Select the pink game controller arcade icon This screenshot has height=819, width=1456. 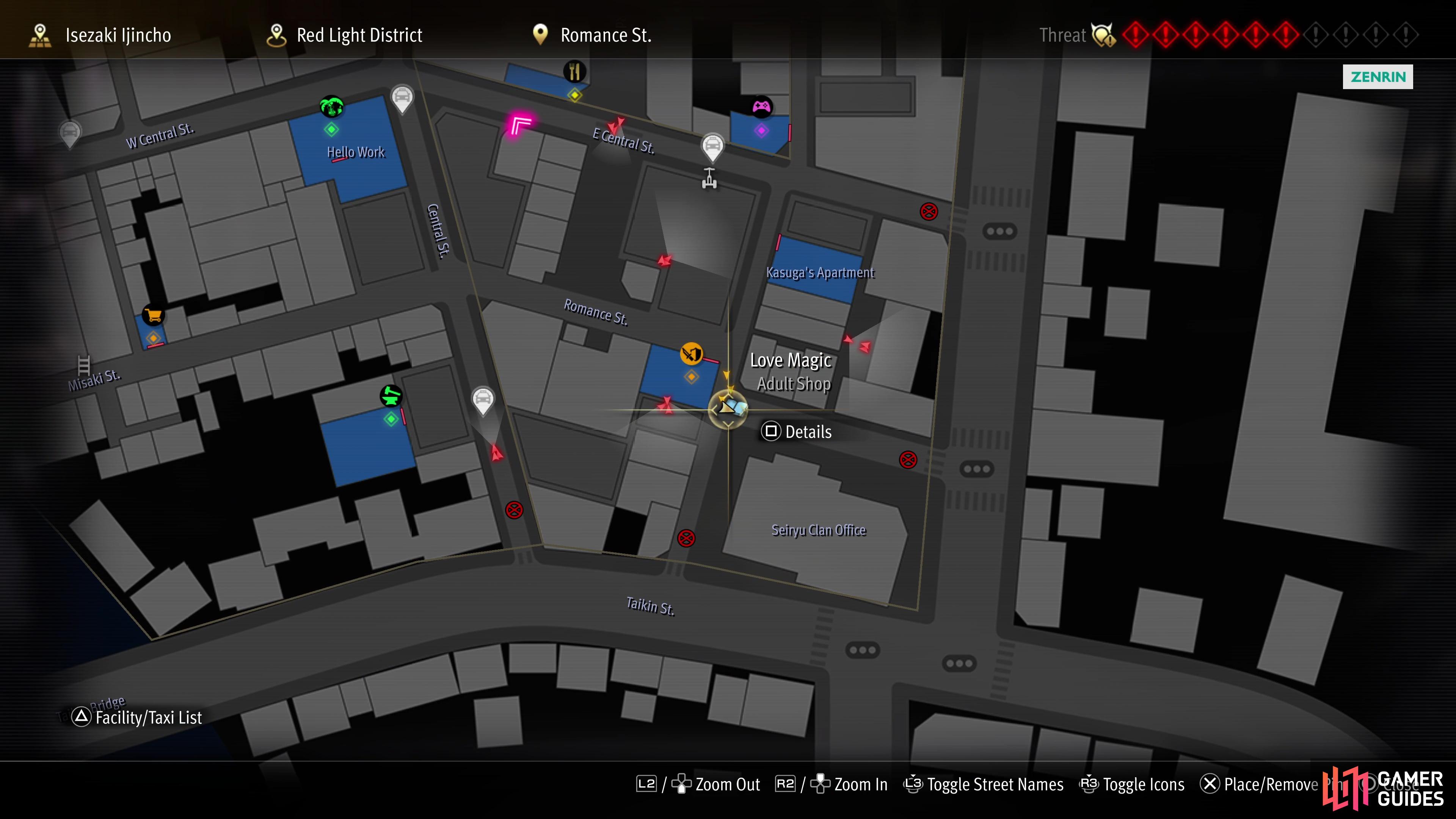tap(761, 106)
